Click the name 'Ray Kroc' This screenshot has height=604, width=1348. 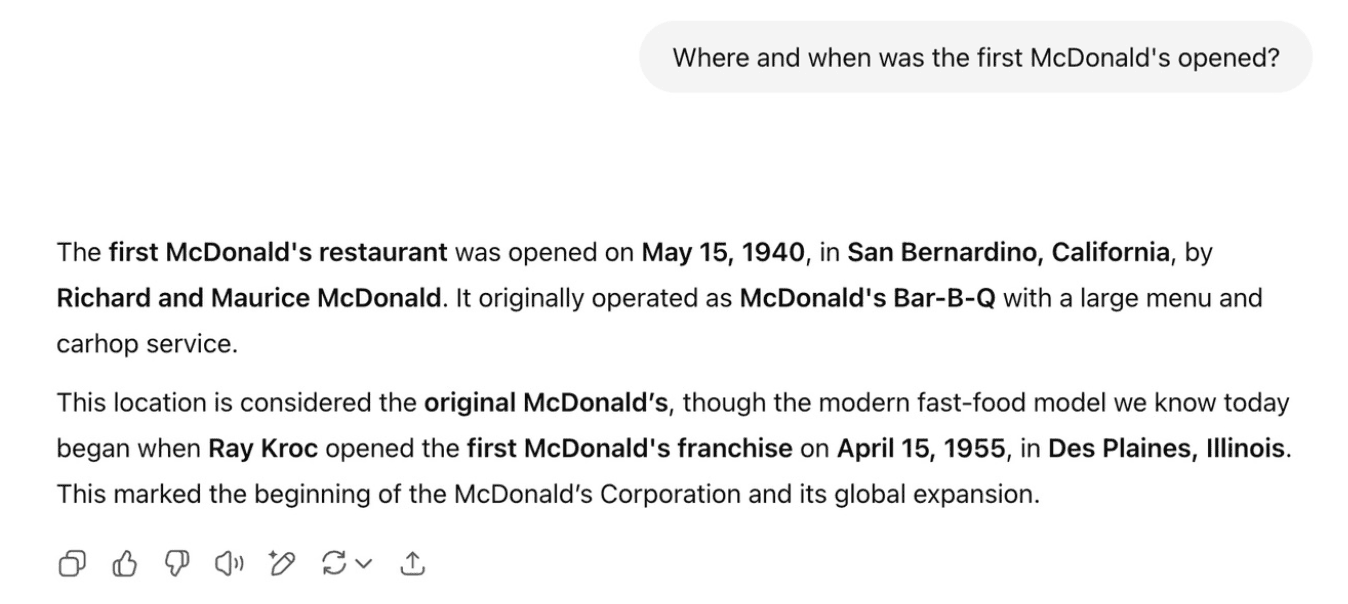click(263, 448)
